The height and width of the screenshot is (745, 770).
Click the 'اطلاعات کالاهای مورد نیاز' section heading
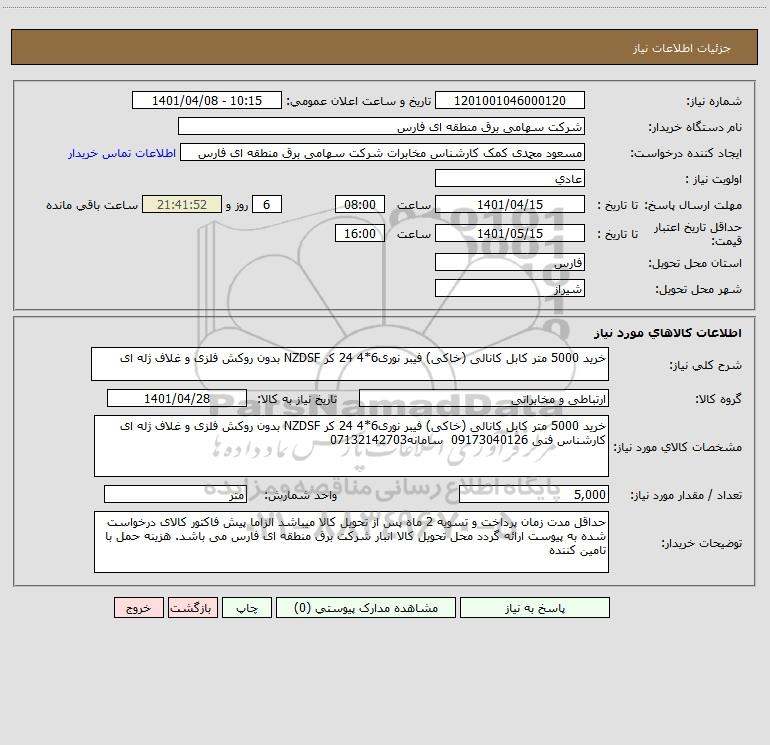pyautogui.click(x=667, y=333)
